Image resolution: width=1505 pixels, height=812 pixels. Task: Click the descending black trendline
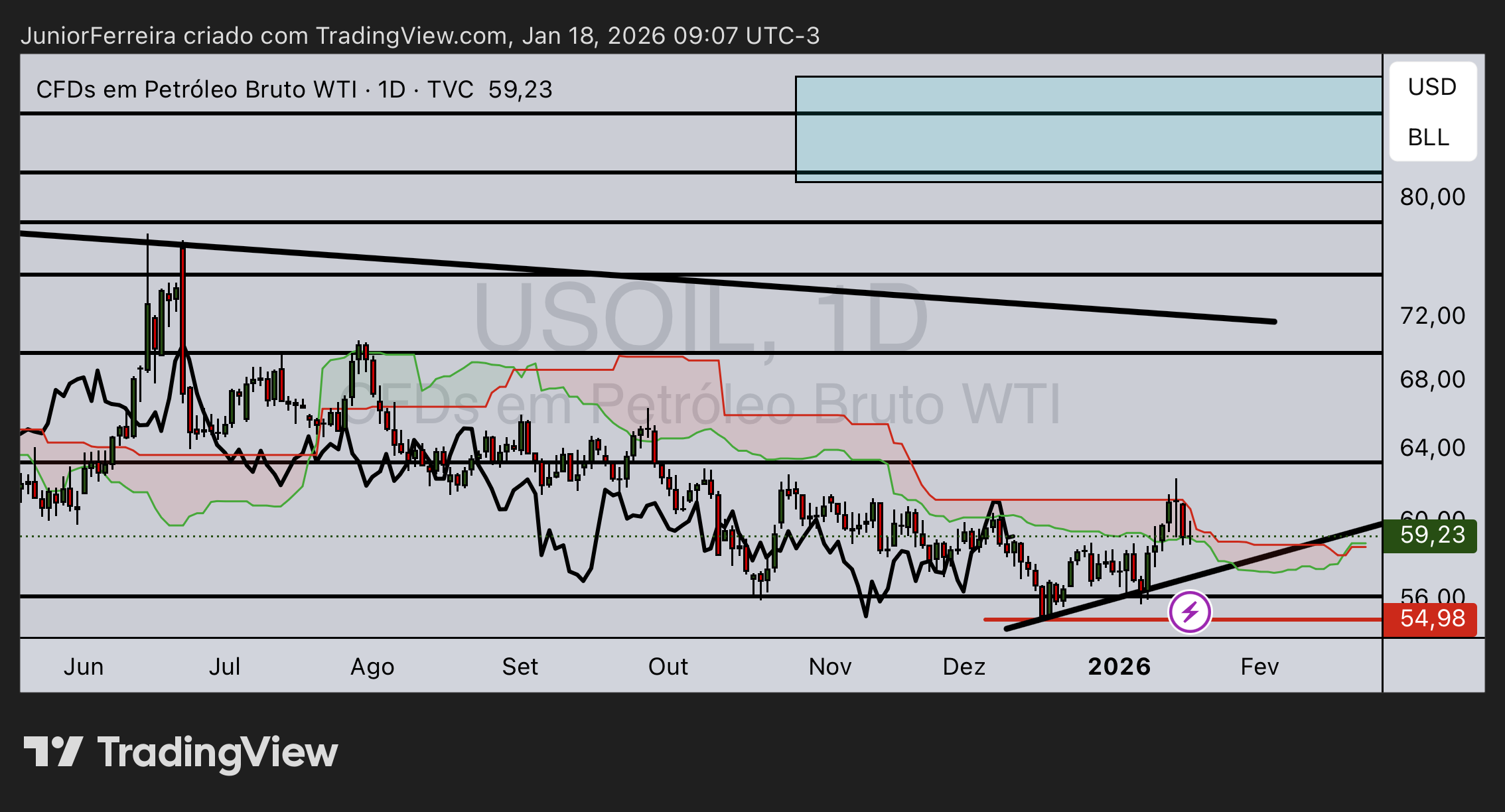648,277
